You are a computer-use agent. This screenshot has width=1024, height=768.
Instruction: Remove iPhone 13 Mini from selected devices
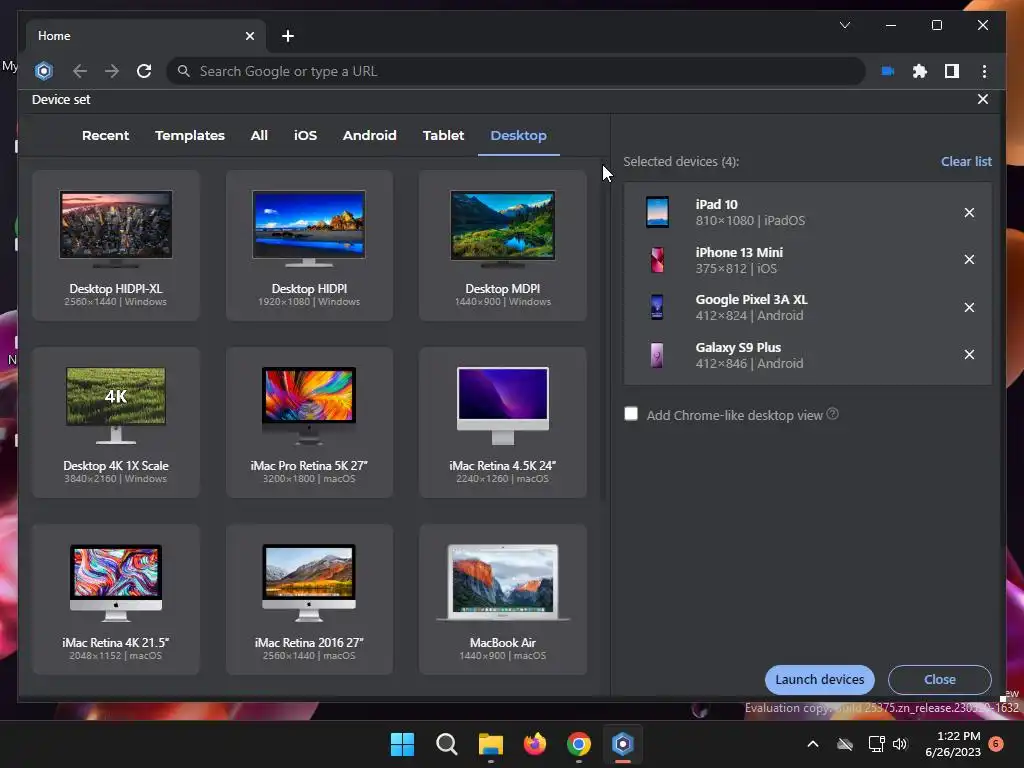click(x=969, y=259)
